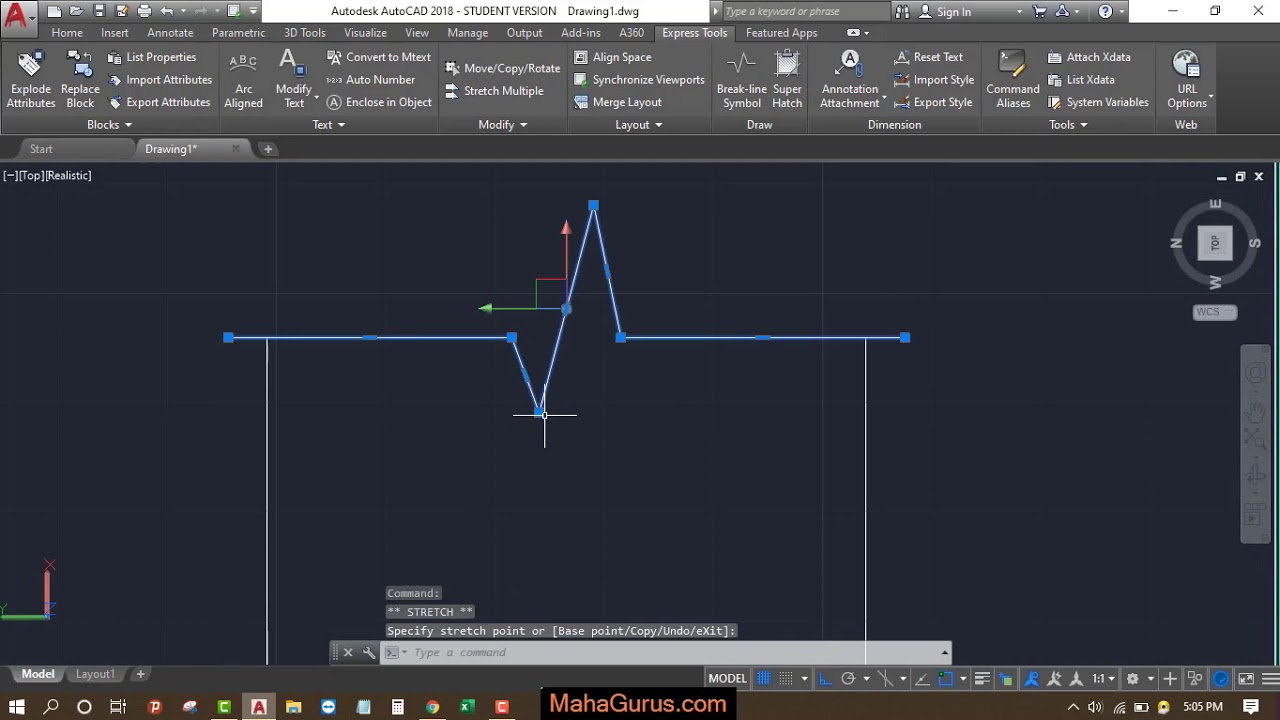Click the ViewCube TOP face

click(1215, 243)
